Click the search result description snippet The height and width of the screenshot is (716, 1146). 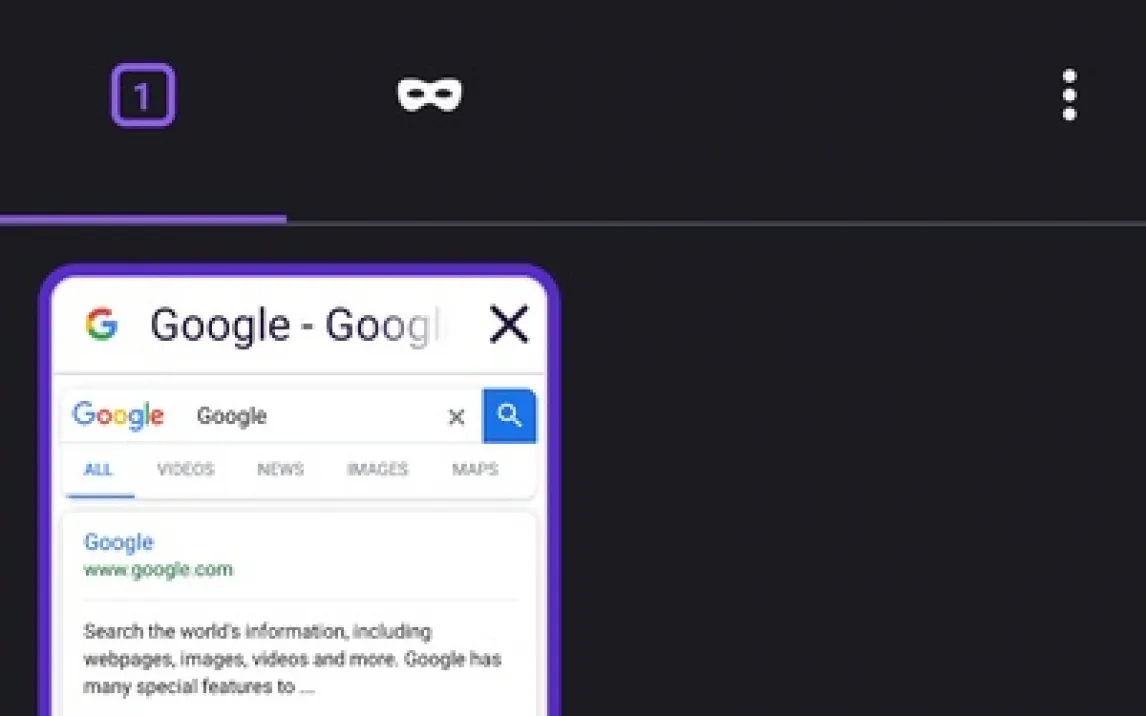click(x=292, y=658)
